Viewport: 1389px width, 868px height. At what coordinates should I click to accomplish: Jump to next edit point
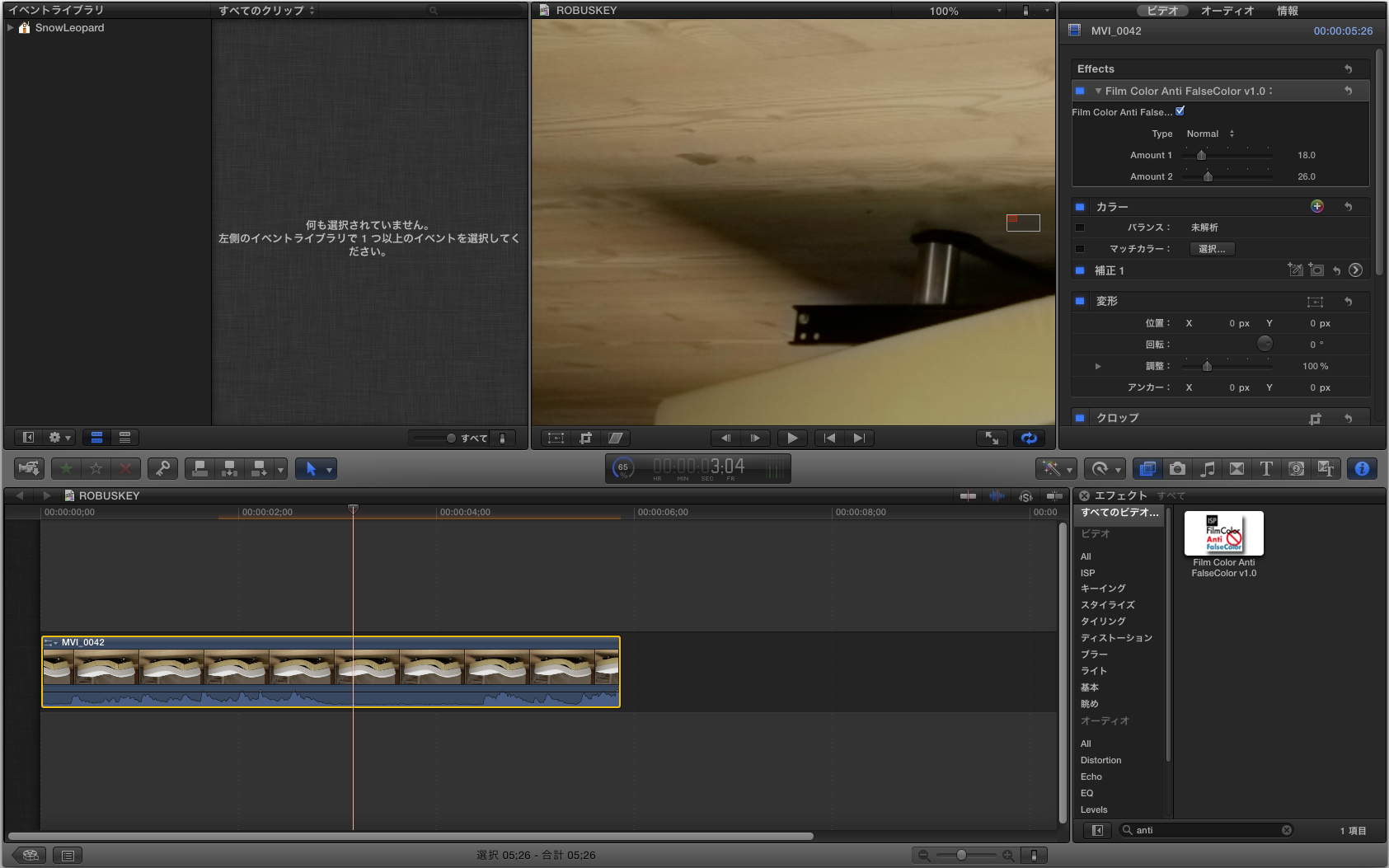[859, 438]
